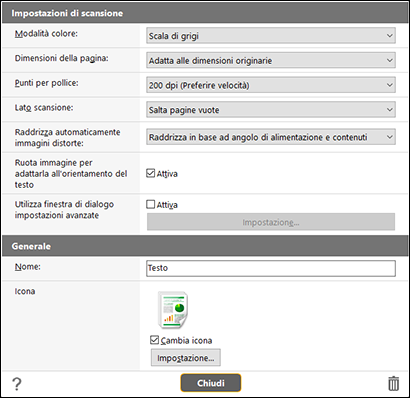Click the arrow of the 200 dpi combo
The image size is (410, 398).
click(389, 85)
